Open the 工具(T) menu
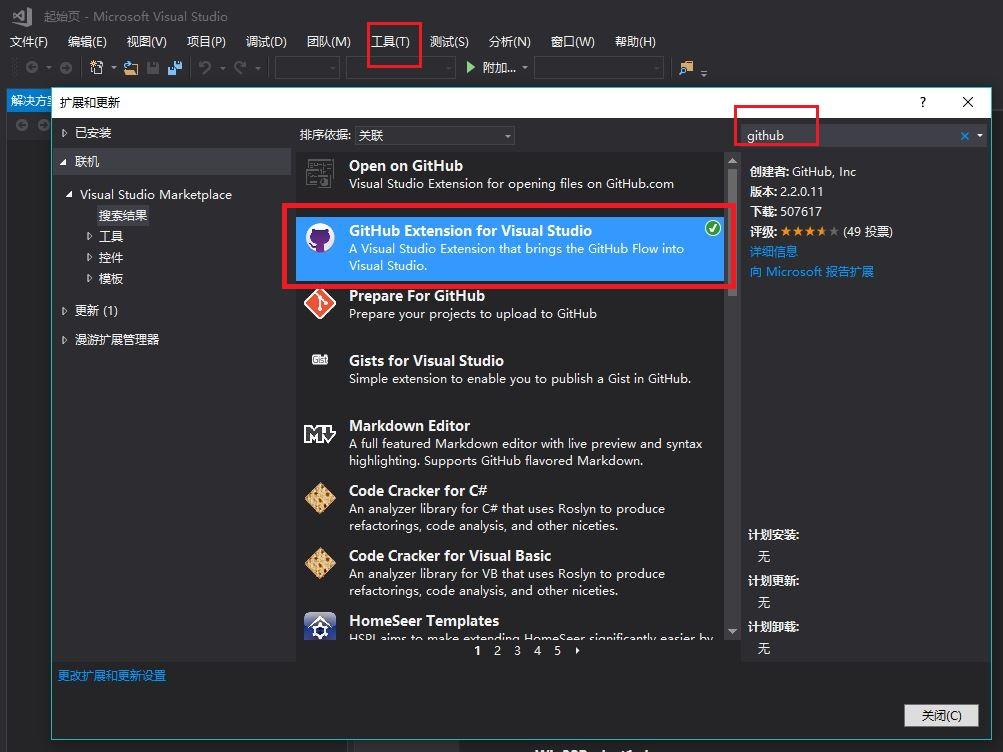Image resolution: width=1003 pixels, height=752 pixels. (393, 41)
